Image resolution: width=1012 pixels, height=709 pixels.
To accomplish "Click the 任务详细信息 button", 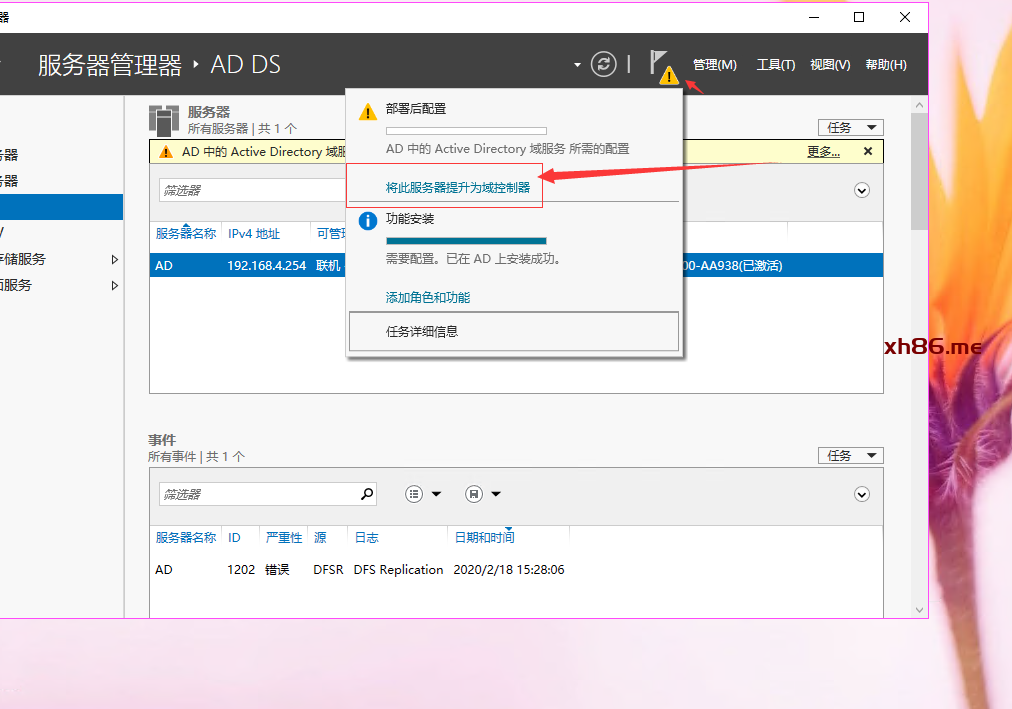I will point(513,331).
